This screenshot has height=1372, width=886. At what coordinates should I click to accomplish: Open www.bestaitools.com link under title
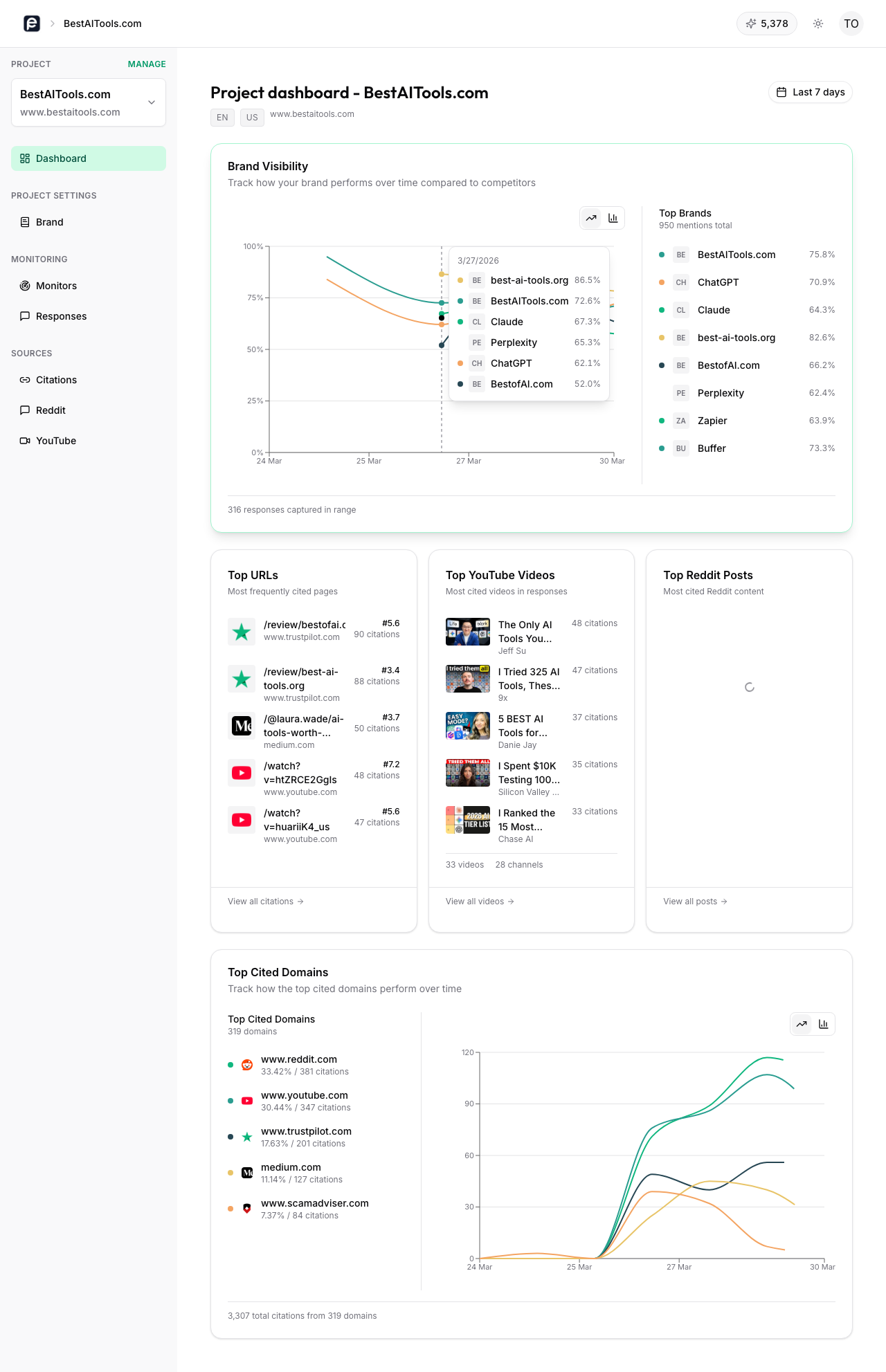coord(312,114)
